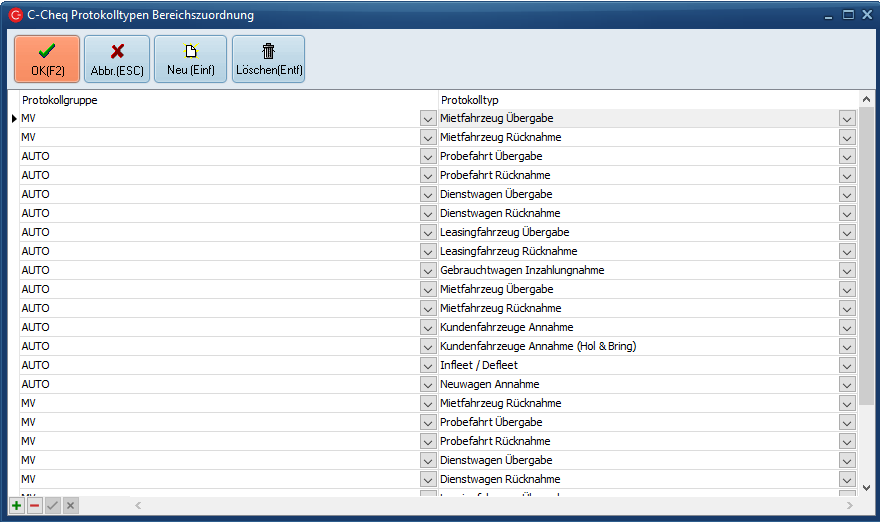Select the Dienstwagen Übergabe cell in the AUTO row
The width and height of the screenshot is (880, 522).
pos(636,195)
